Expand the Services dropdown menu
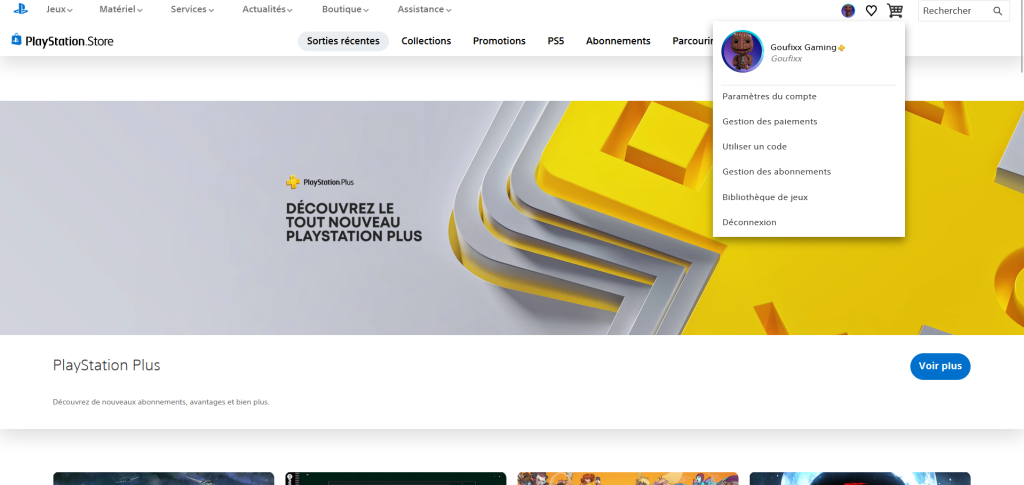The width and height of the screenshot is (1024, 485). click(x=192, y=10)
